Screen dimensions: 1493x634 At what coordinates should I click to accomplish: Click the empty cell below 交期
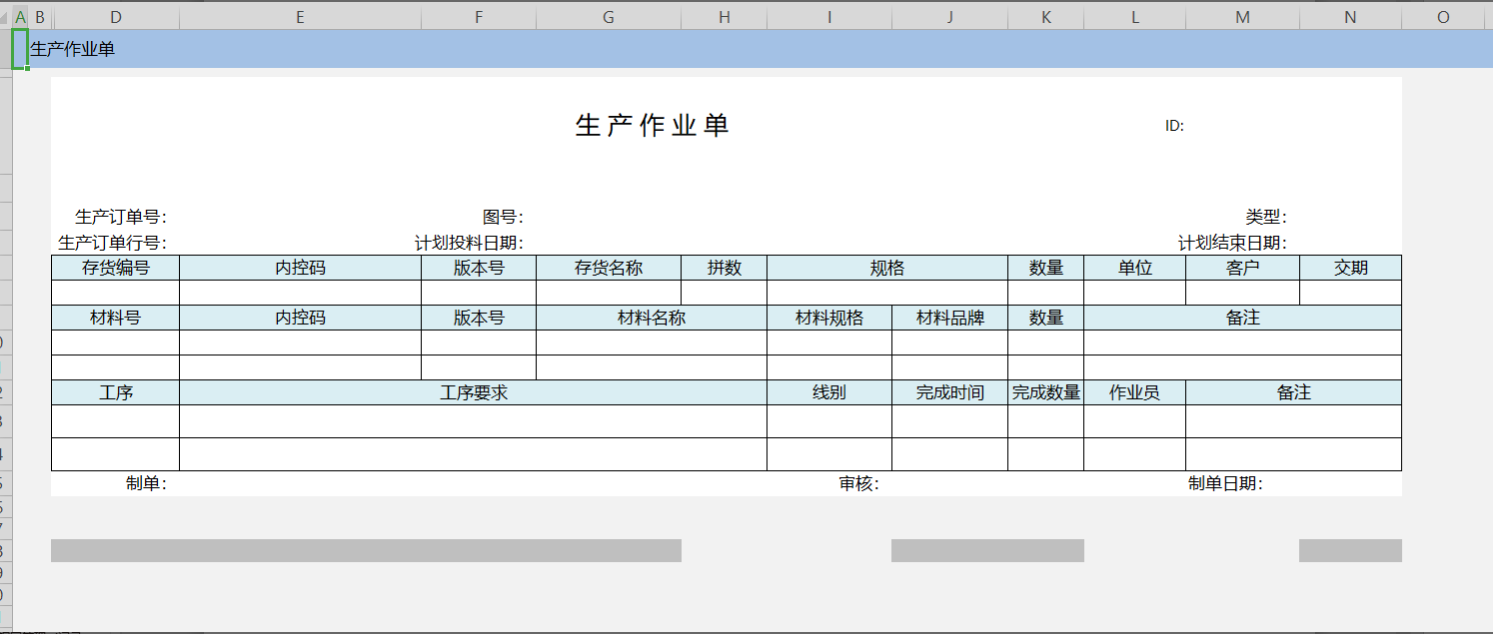(1350, 293)
